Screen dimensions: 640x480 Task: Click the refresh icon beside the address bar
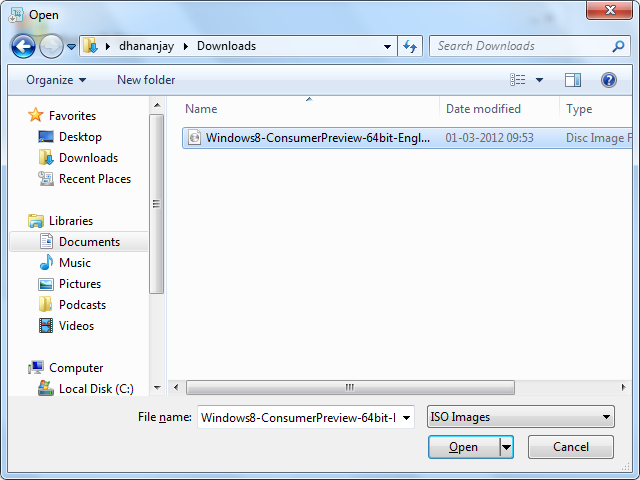tap(410, 46)
